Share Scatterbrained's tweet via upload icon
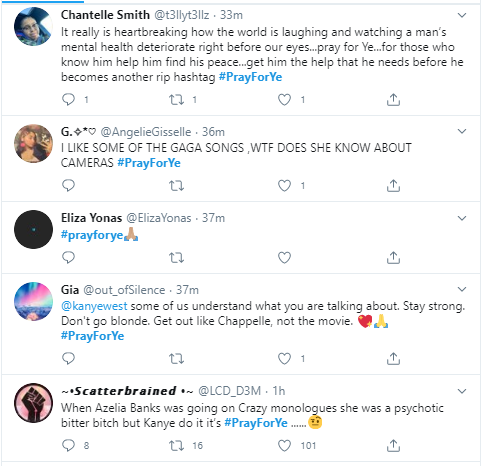 pyautogui.click(x=393, y=445)
